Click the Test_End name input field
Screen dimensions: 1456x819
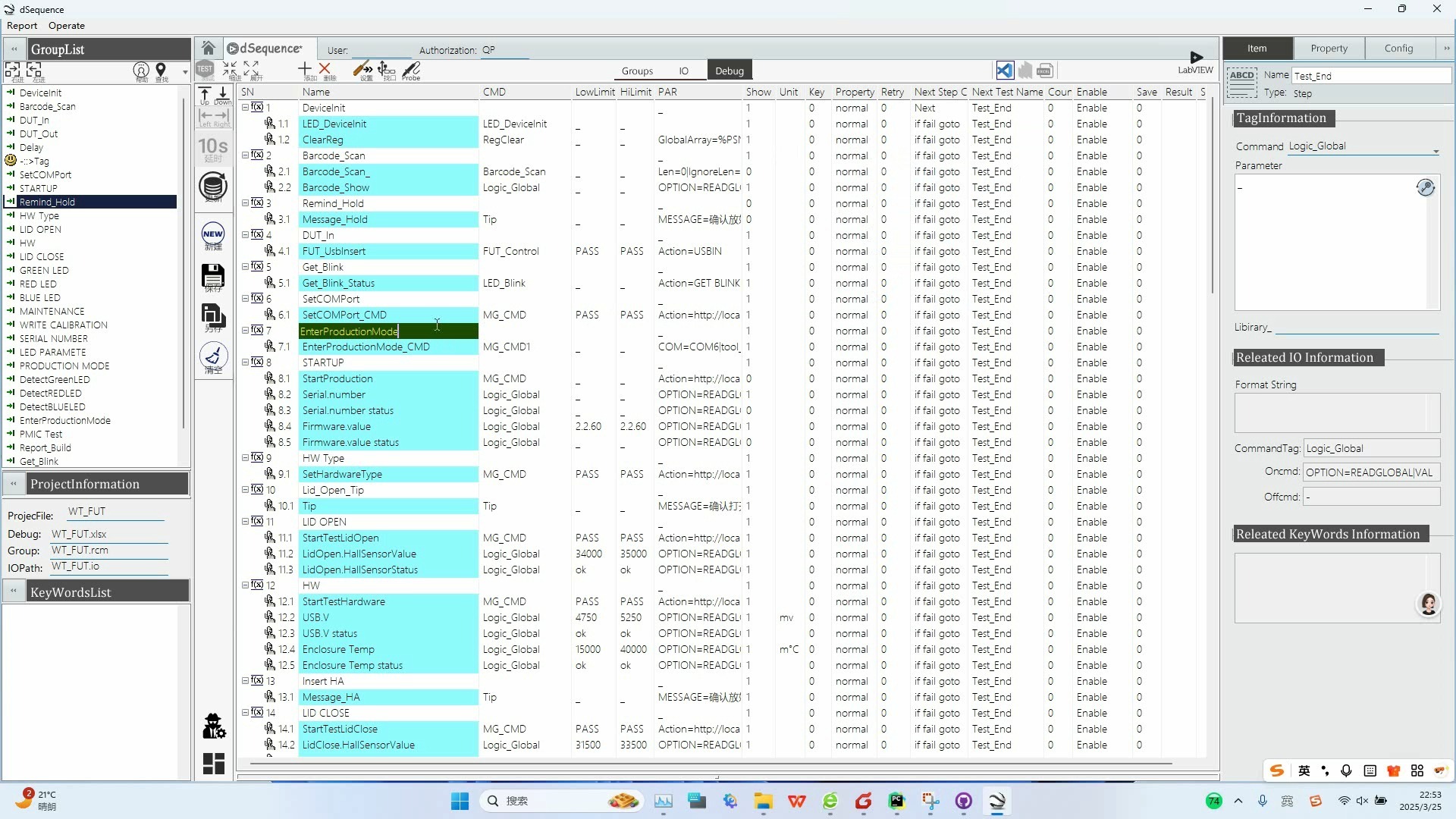point(1373,76)
